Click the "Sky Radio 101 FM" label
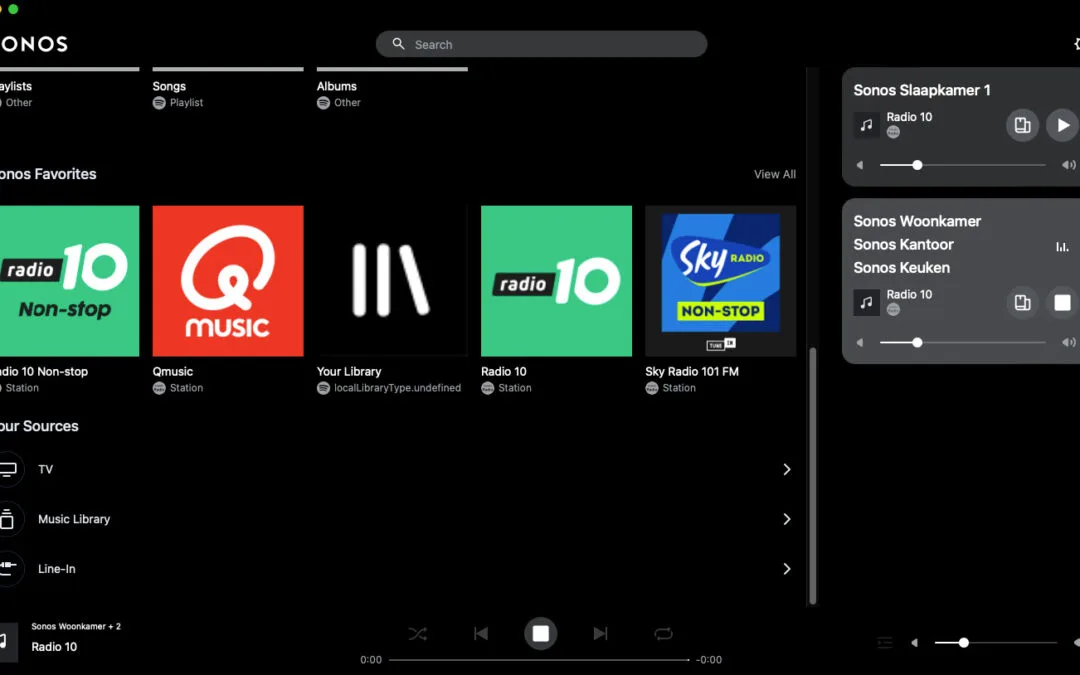This screenshot has width=1080, height=675. [x=692, y=371]
